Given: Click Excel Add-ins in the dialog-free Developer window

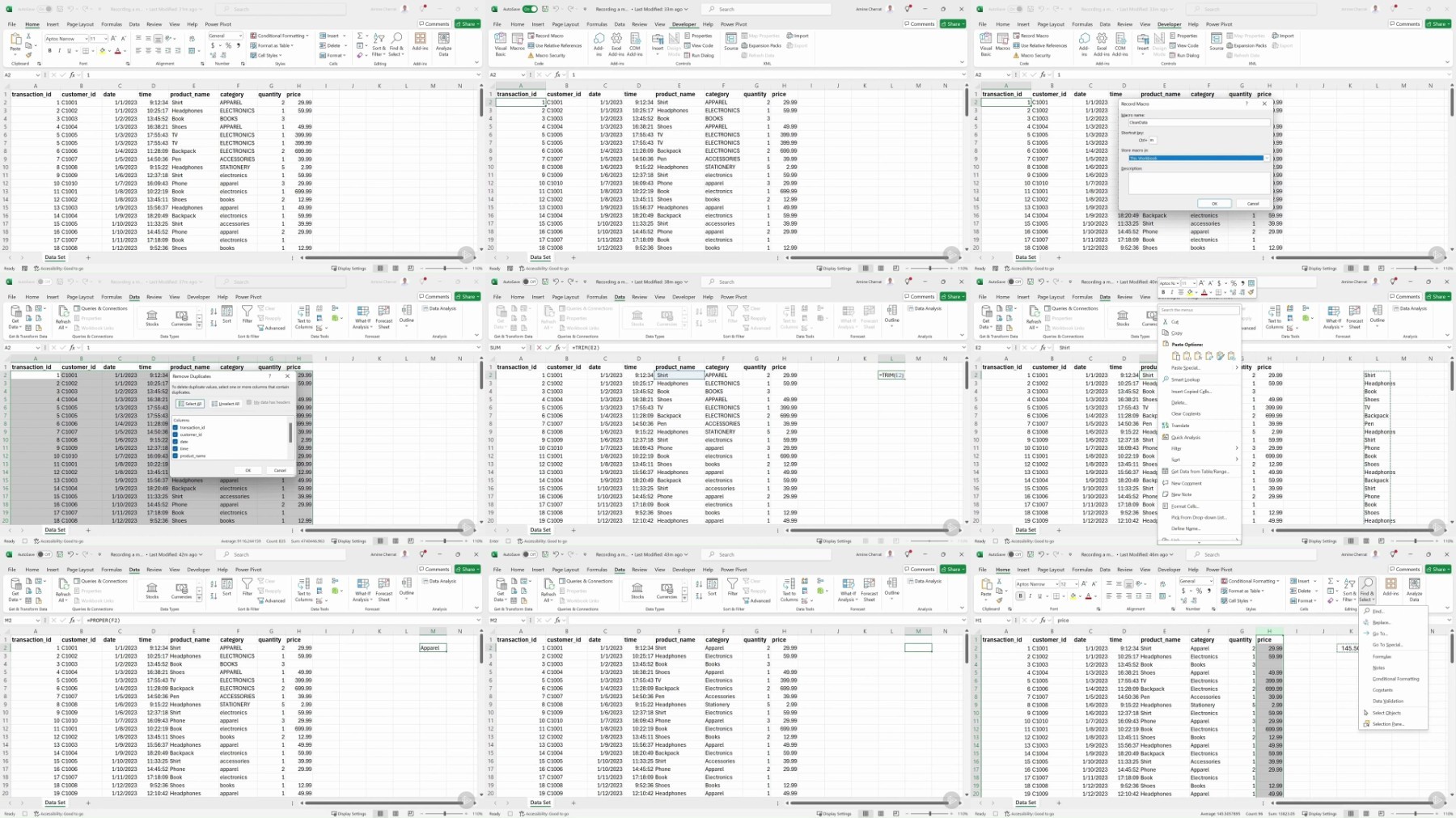Looking at the screenshot, I should click(616, 44).
